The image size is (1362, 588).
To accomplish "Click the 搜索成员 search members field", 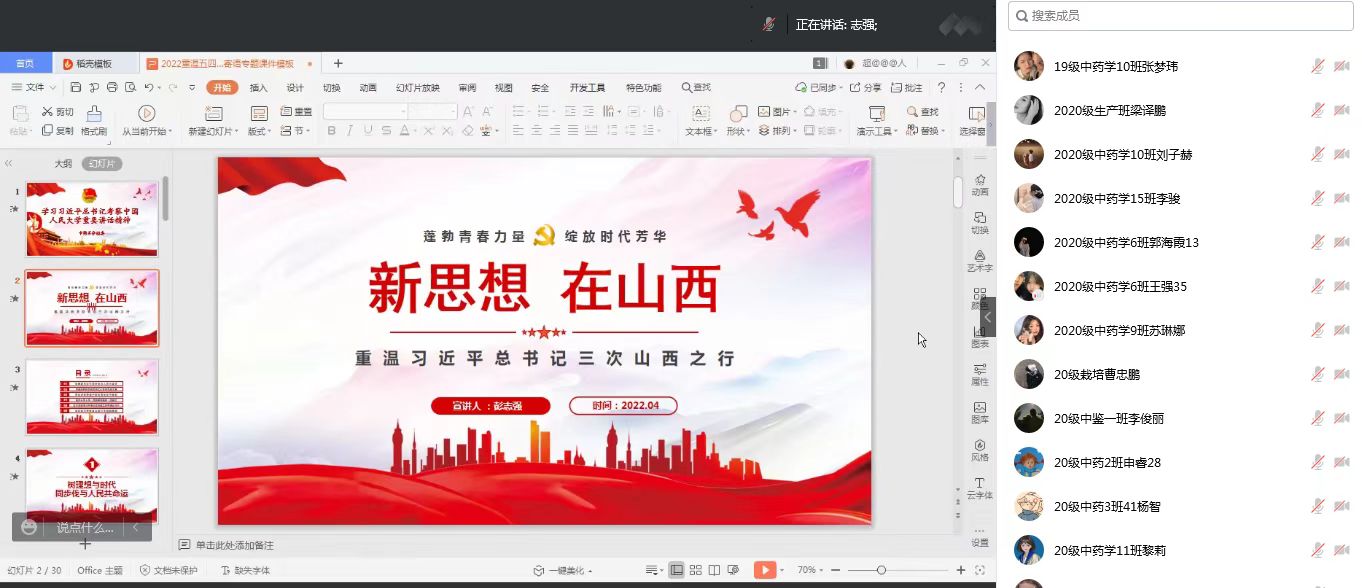I will click(1180, 15).
